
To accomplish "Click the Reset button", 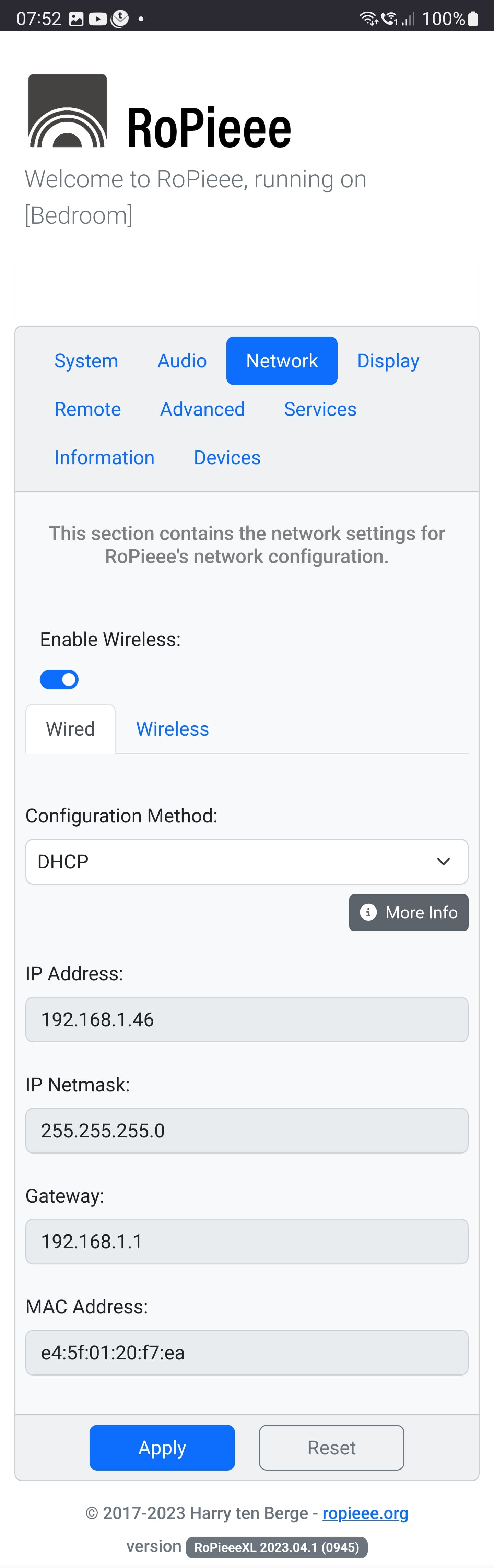I will coord(331,1448).
